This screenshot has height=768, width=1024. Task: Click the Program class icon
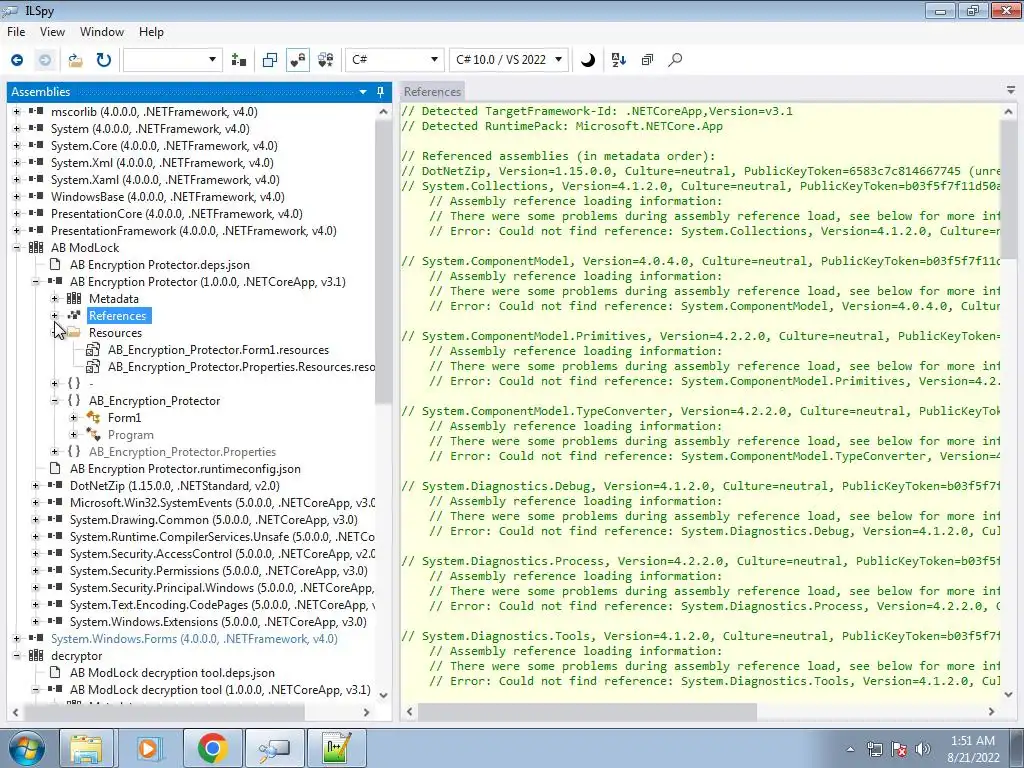coord(93,434)
